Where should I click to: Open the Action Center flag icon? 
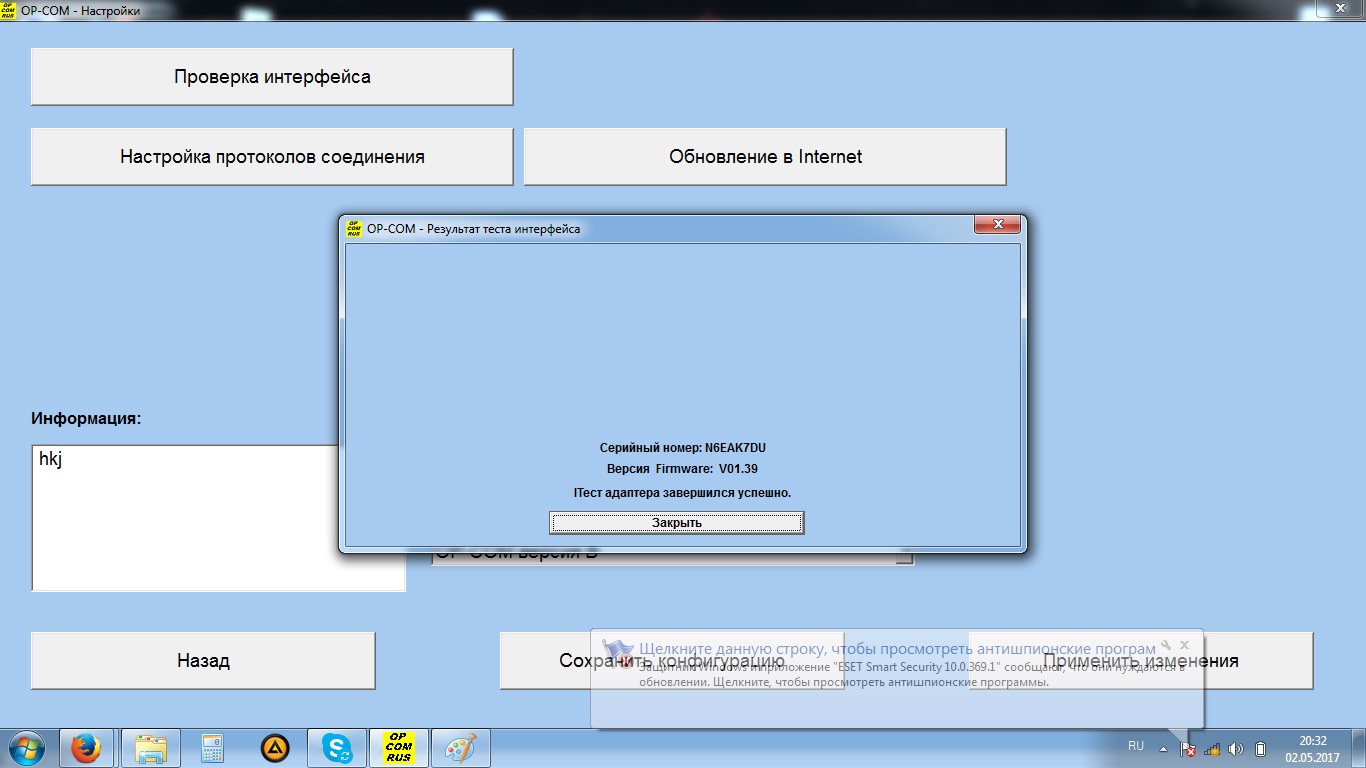1187,748
